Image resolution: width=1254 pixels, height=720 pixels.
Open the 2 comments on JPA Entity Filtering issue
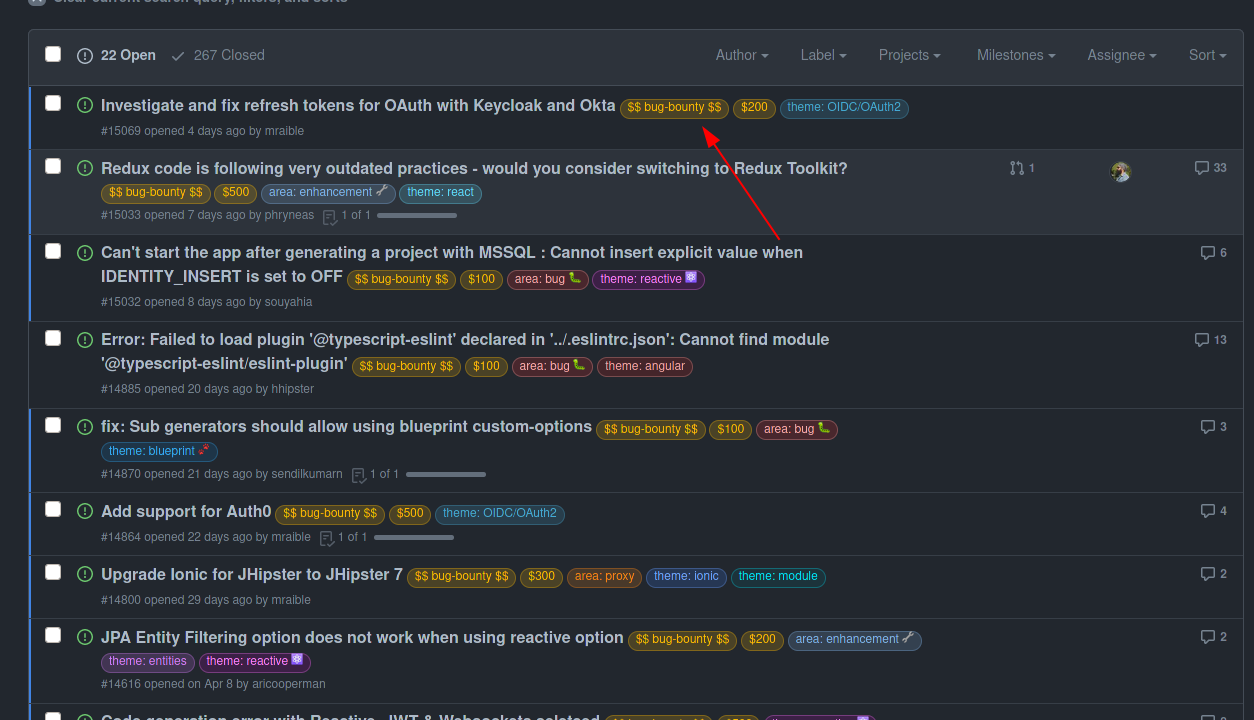point(1213,637)
